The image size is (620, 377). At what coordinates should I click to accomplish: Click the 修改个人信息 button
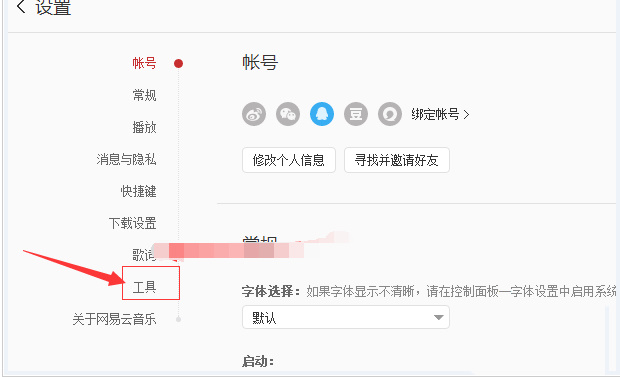[x=289, y=160]
